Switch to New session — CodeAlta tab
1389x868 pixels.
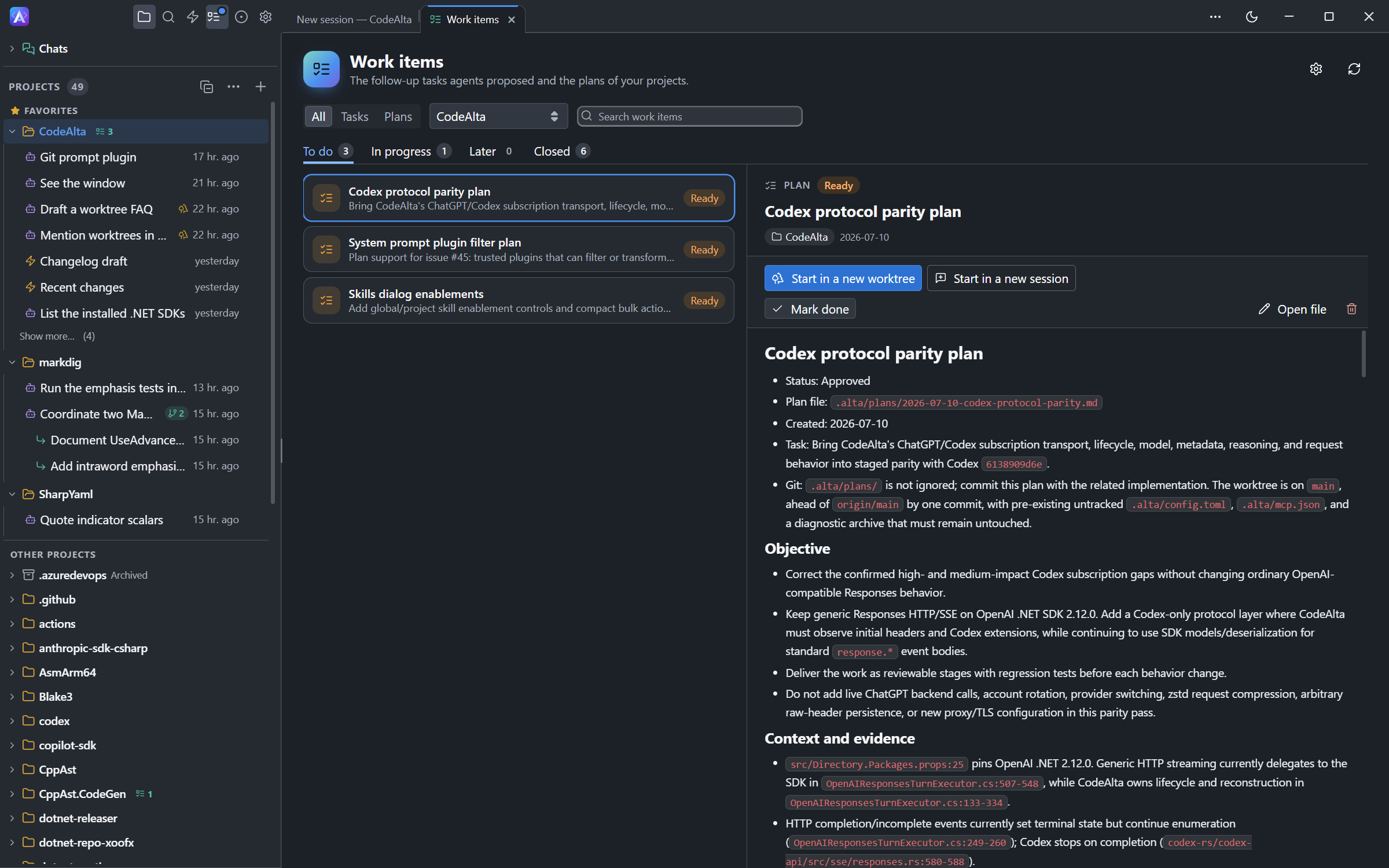(x=354, y=20)
